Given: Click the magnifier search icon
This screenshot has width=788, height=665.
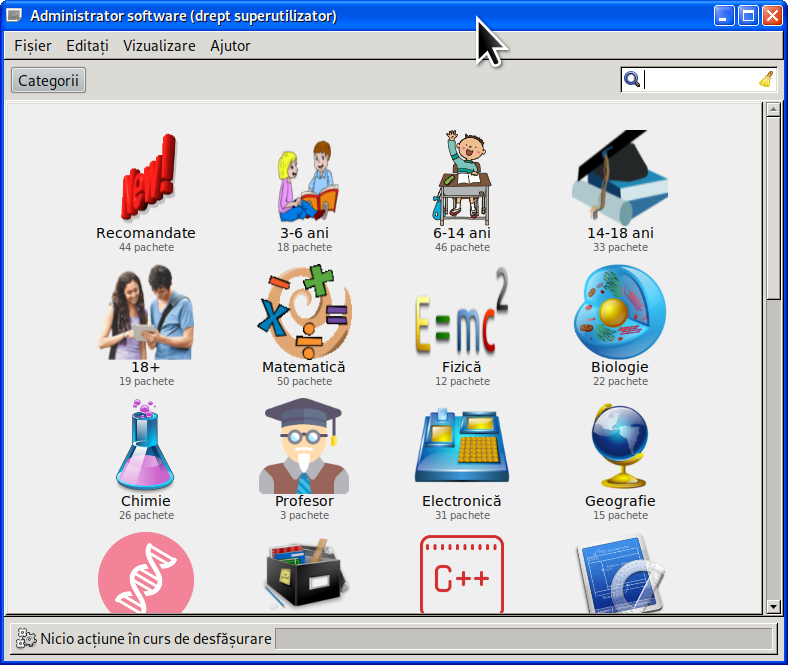Looking at the screenshot, I should click(x=631, y=79).
